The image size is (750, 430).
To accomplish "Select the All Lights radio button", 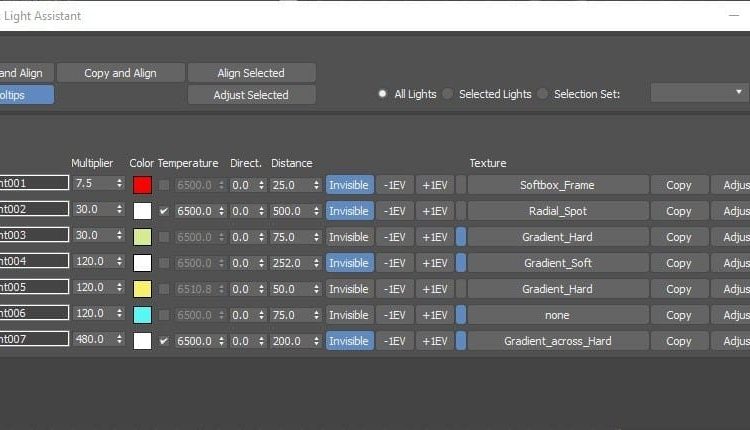I will pyautogui.click(x=382, y=94).
